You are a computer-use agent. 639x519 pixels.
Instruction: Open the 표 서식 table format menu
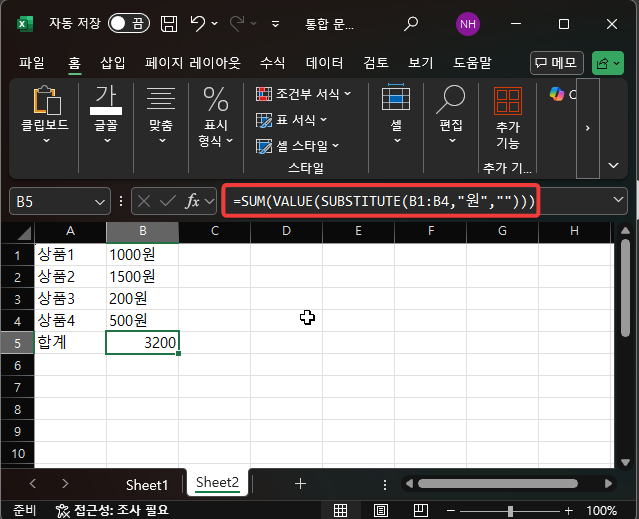tap(291, 120)
